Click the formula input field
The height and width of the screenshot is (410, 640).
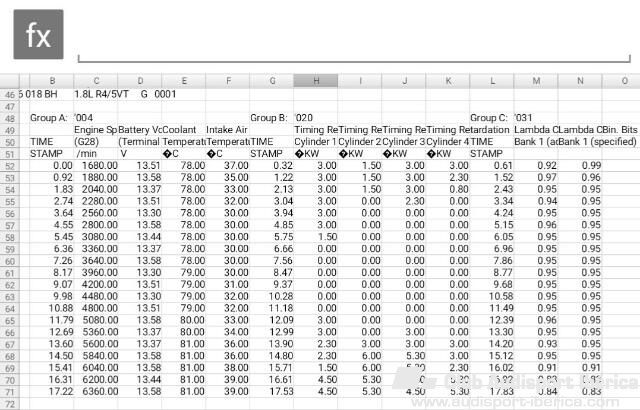click(354, 37)
